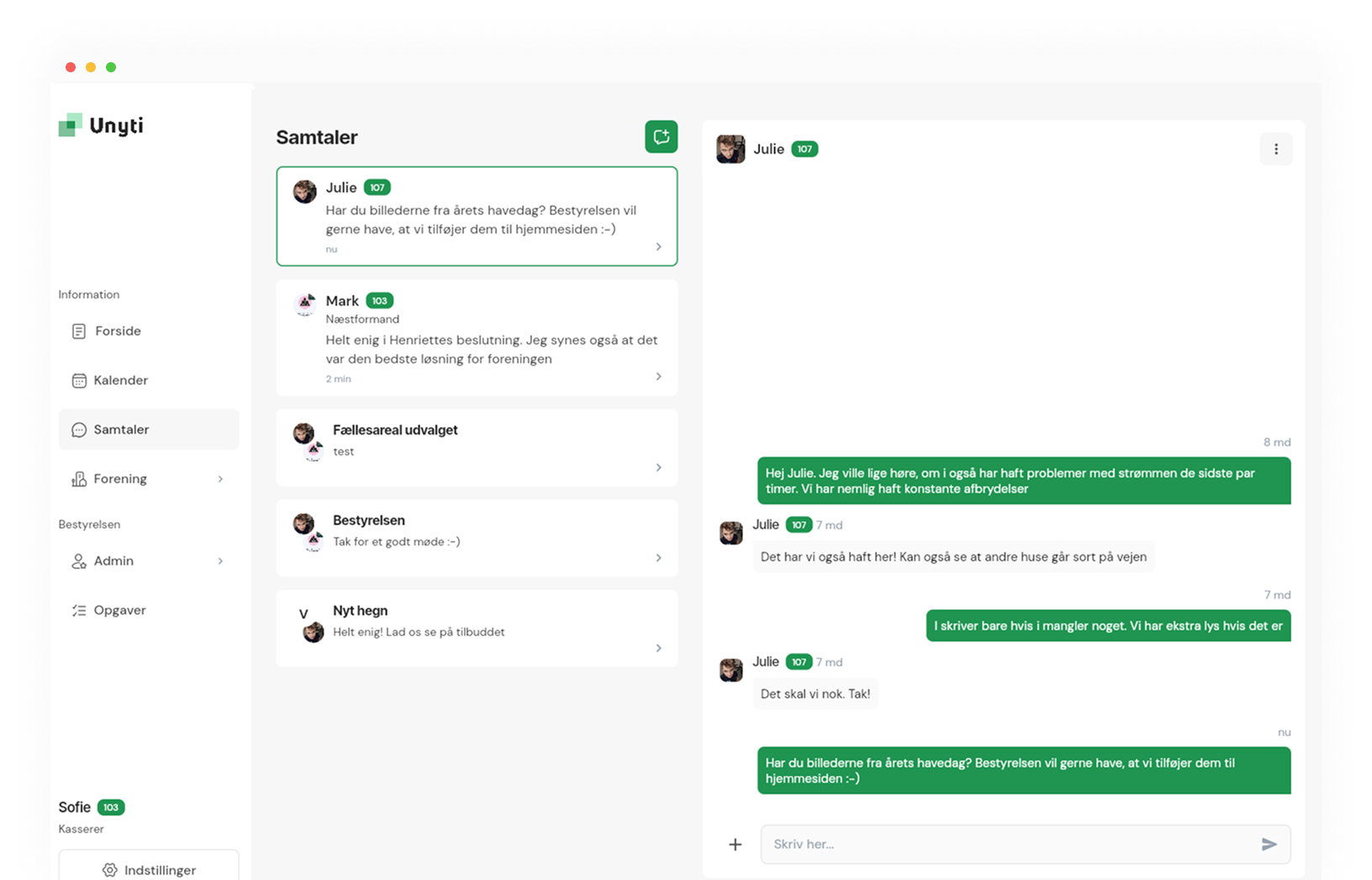Open Kalender in the sidebar
Viewport: 1372px width, 880px height.
click(x=120, y=380)
